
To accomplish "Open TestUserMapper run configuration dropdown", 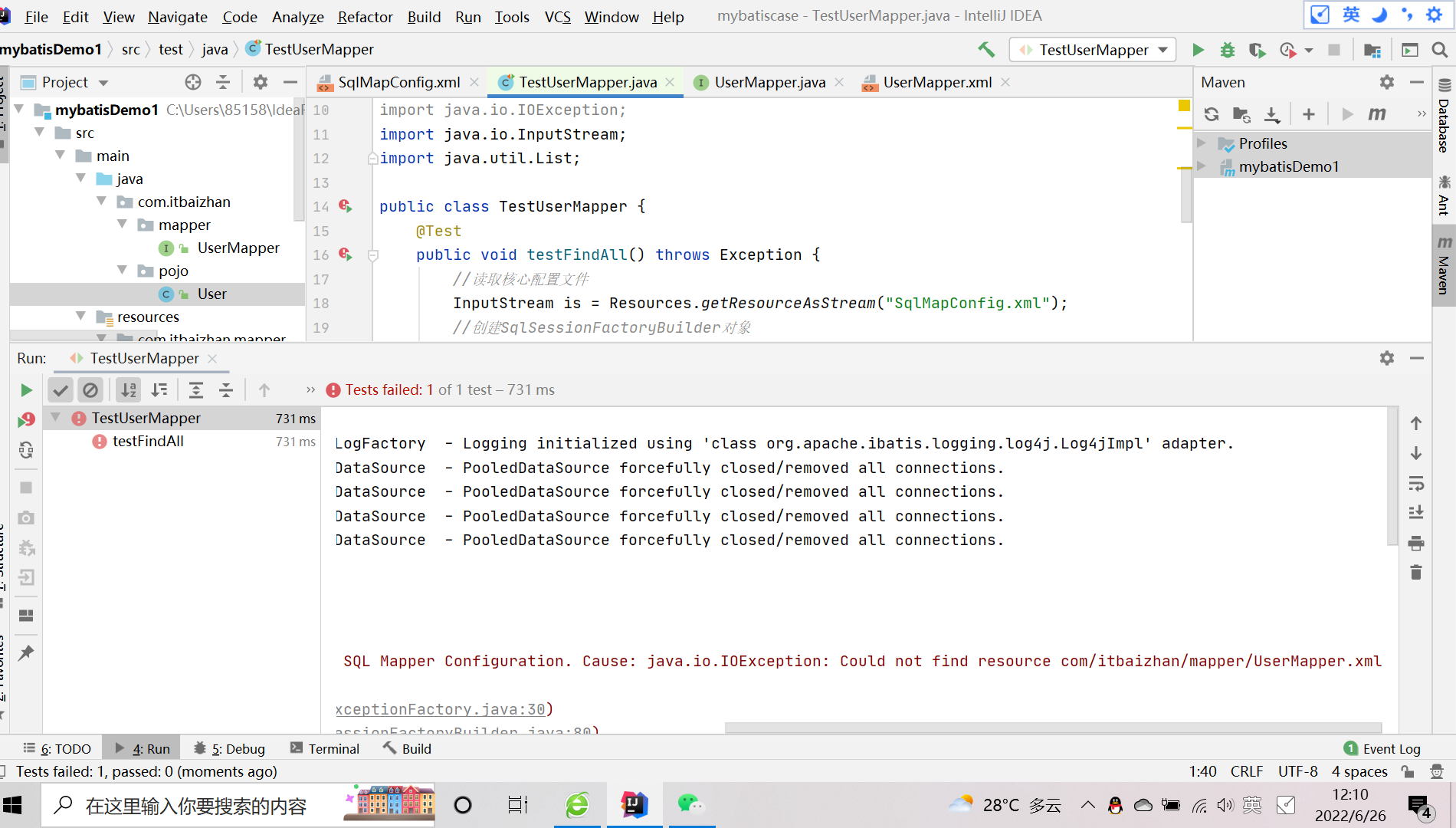I will tap(1093, 50).
